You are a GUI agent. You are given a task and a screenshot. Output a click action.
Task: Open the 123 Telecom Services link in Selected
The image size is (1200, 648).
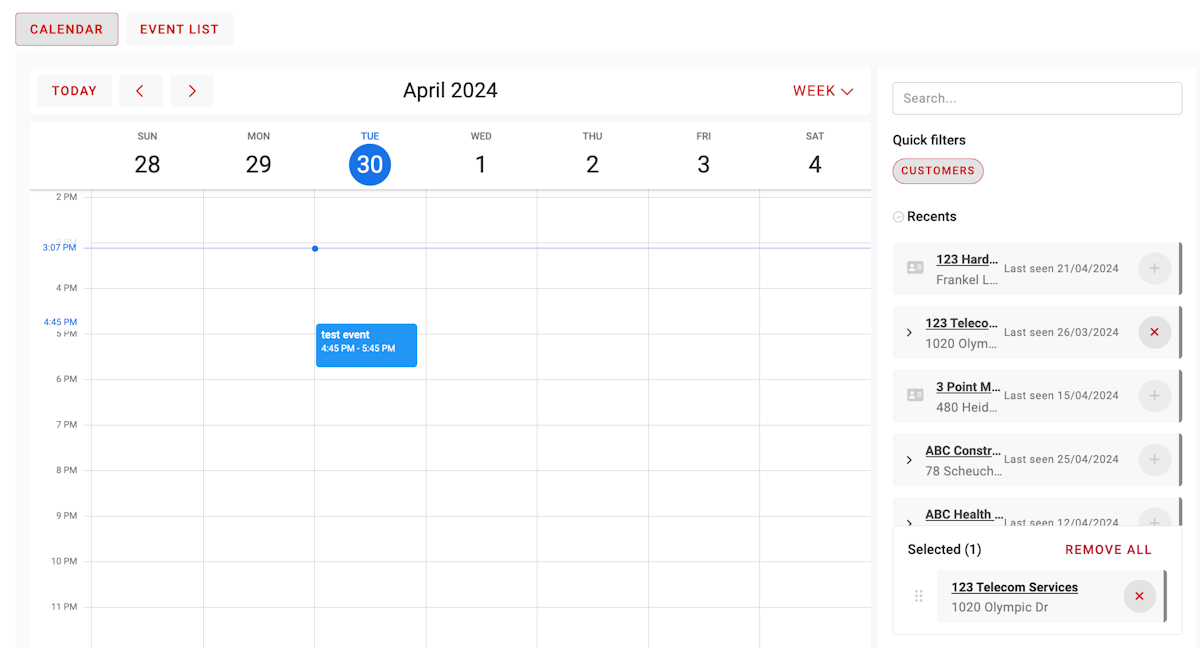pos(1014,587)
